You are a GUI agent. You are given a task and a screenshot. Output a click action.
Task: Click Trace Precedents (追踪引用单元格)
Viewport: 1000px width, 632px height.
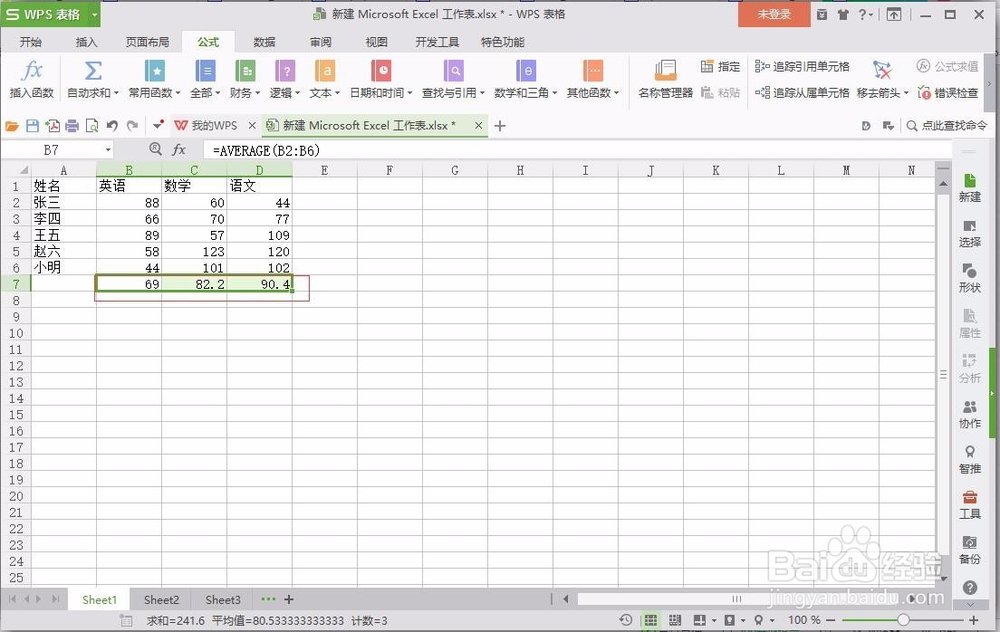point(802,66)
